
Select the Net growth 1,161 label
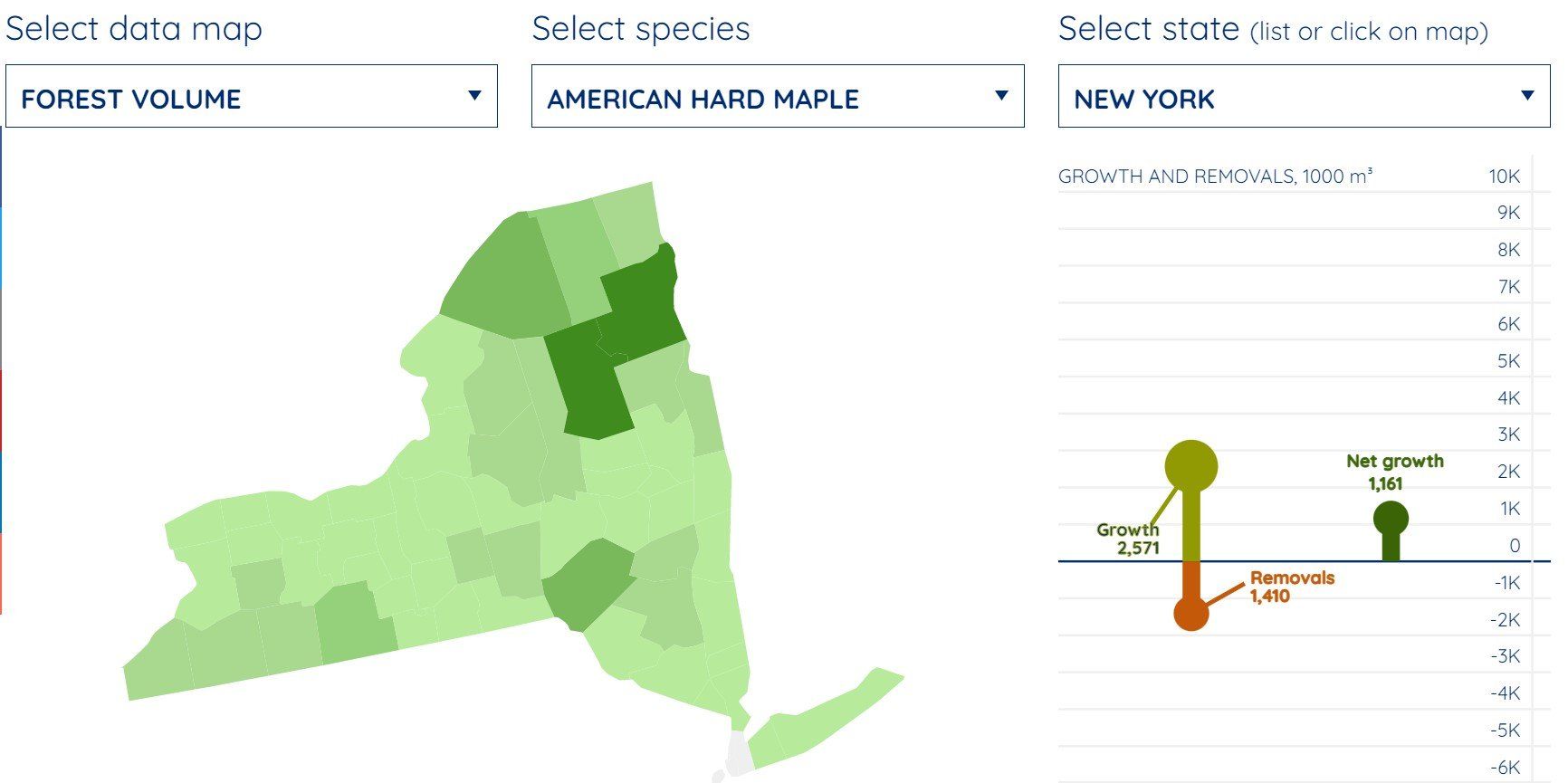(1394, 472)
